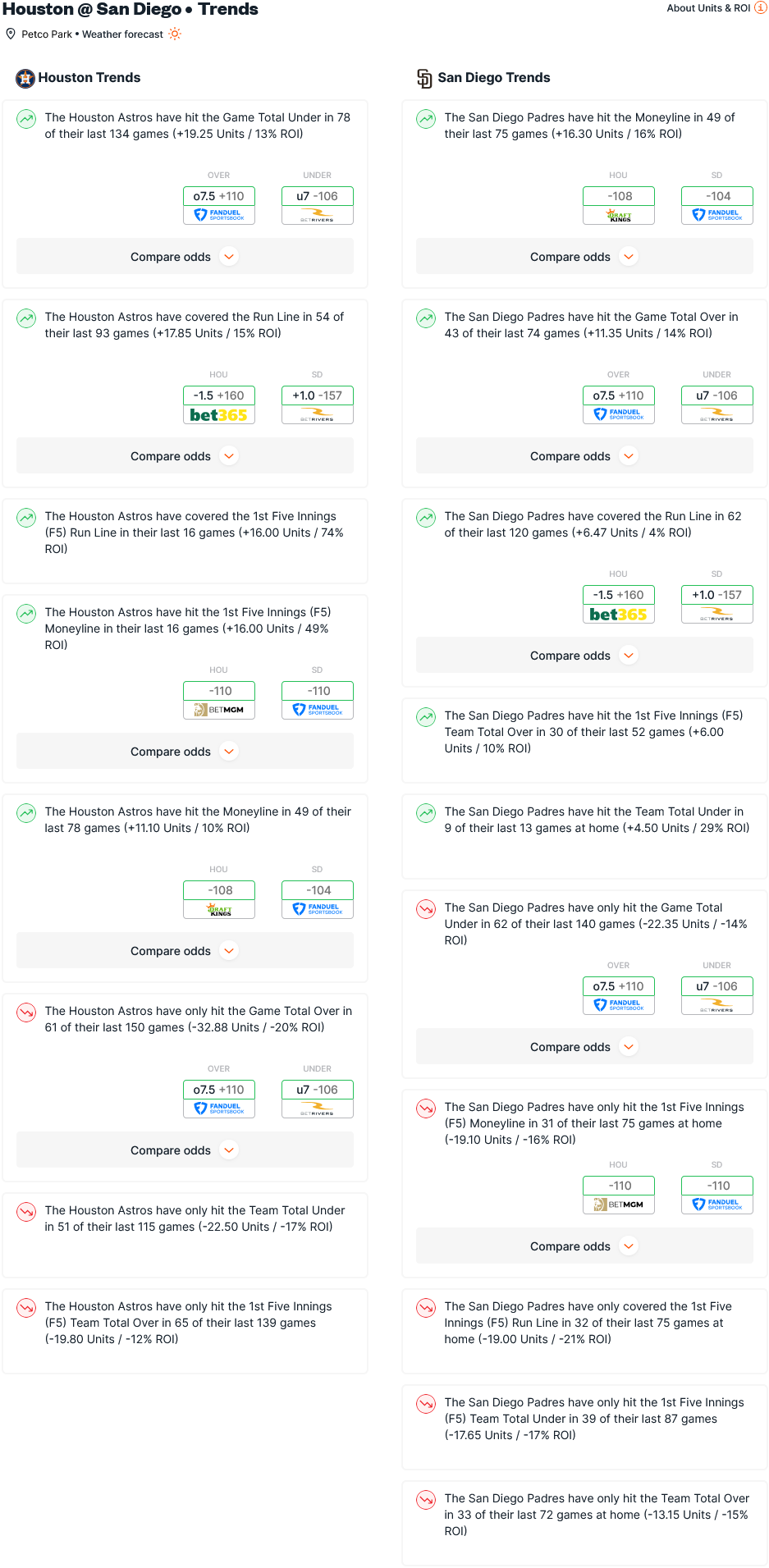Expand Compare odds under Padres F5 Moneyline home trend
Screen dimensions: 769x1568
tap(584, 1246)
